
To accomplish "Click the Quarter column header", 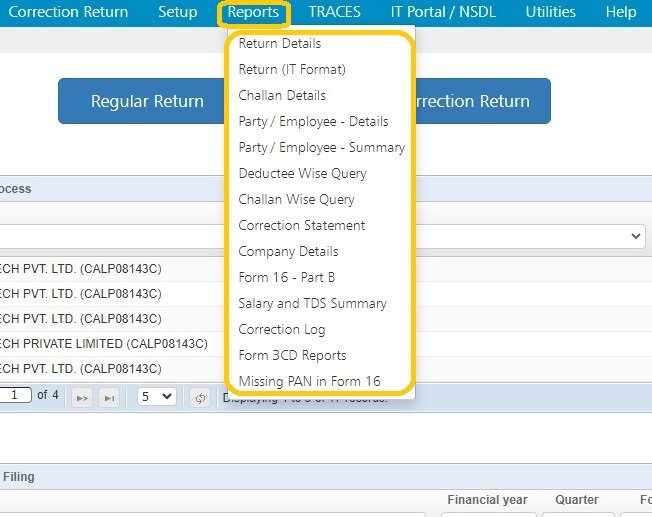I will pyautogui.click(x=577, y=500).
